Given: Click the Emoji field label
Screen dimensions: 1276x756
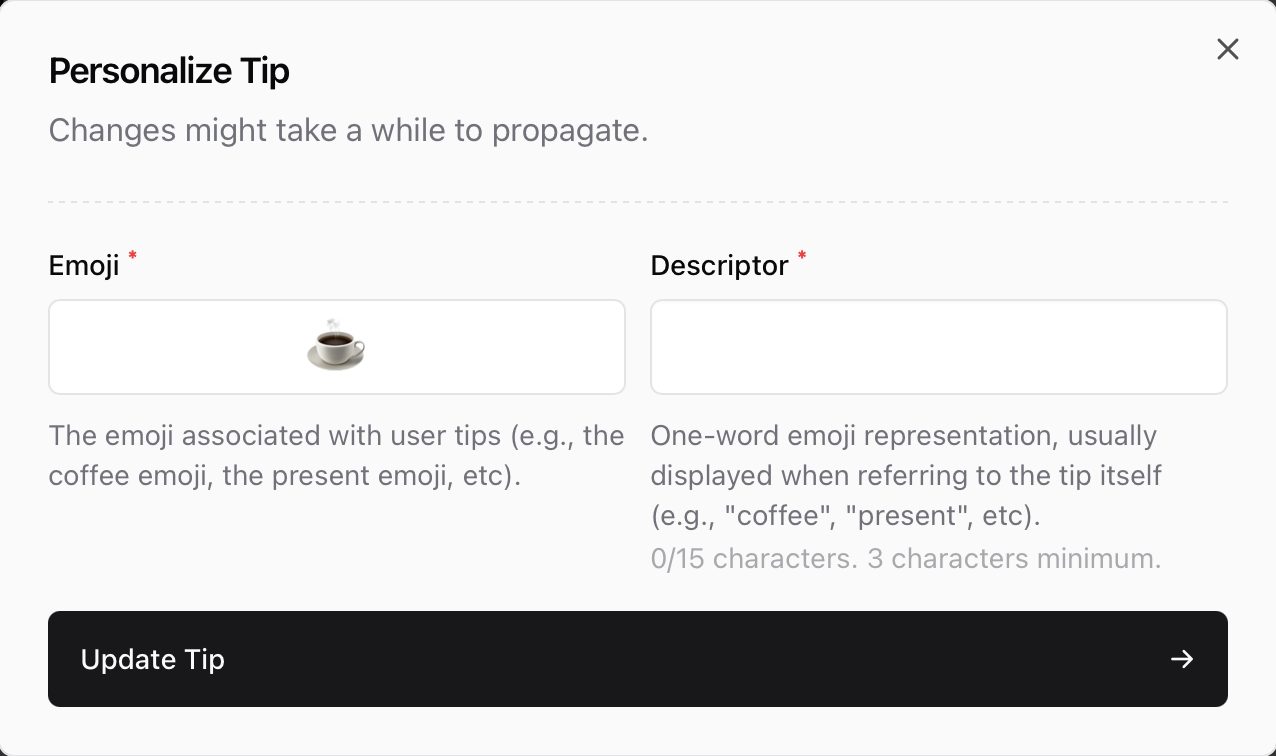Looking at the screenshot, I should click(x=84, y=265).
